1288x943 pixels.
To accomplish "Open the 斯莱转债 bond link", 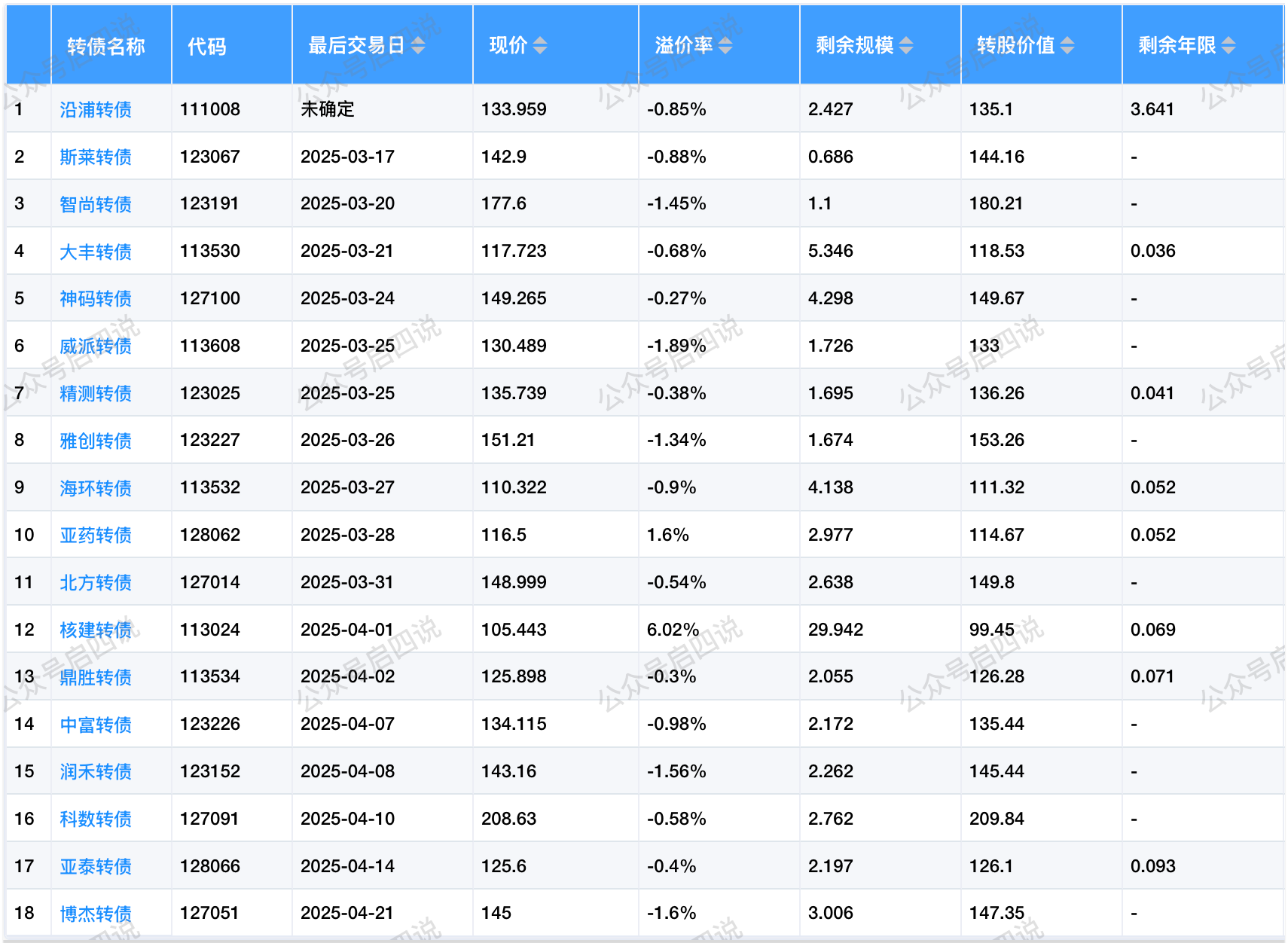I will (96, 157).
